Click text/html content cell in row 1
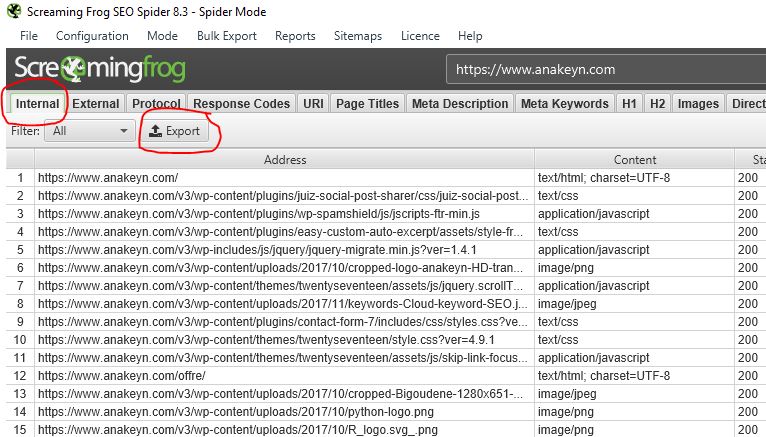The image size is (766, 437). [x=635, y=178]
